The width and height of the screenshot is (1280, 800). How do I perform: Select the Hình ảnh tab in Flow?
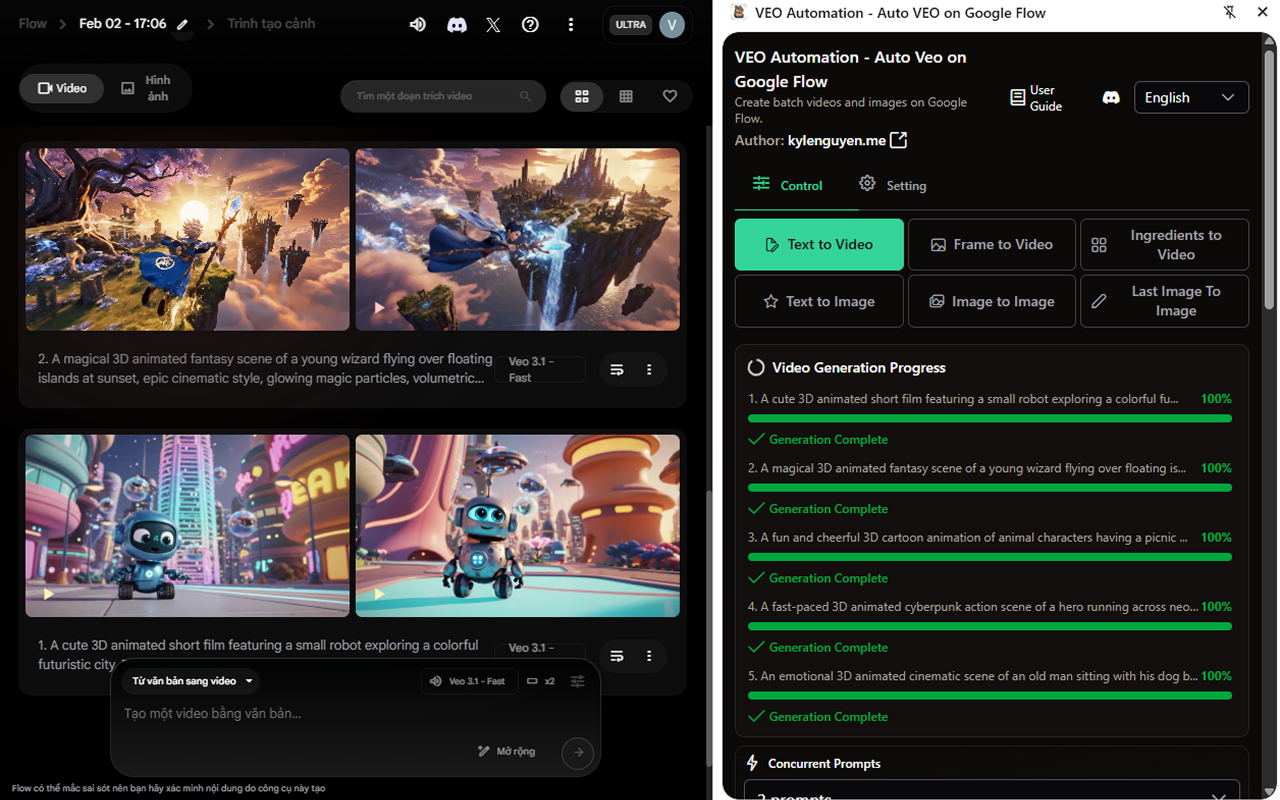(x=147, y=88)
